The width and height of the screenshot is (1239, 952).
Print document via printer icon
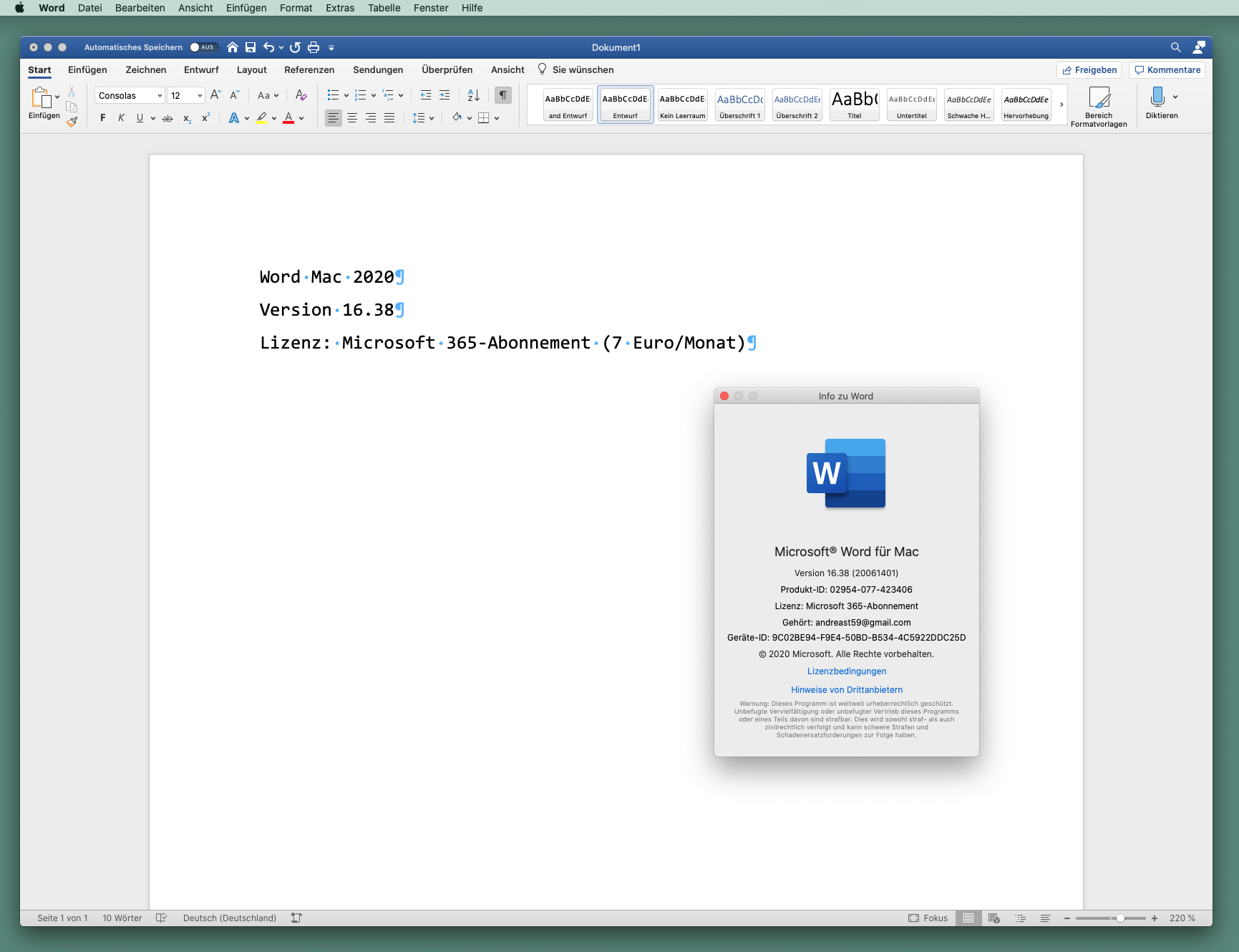[314, 47]
